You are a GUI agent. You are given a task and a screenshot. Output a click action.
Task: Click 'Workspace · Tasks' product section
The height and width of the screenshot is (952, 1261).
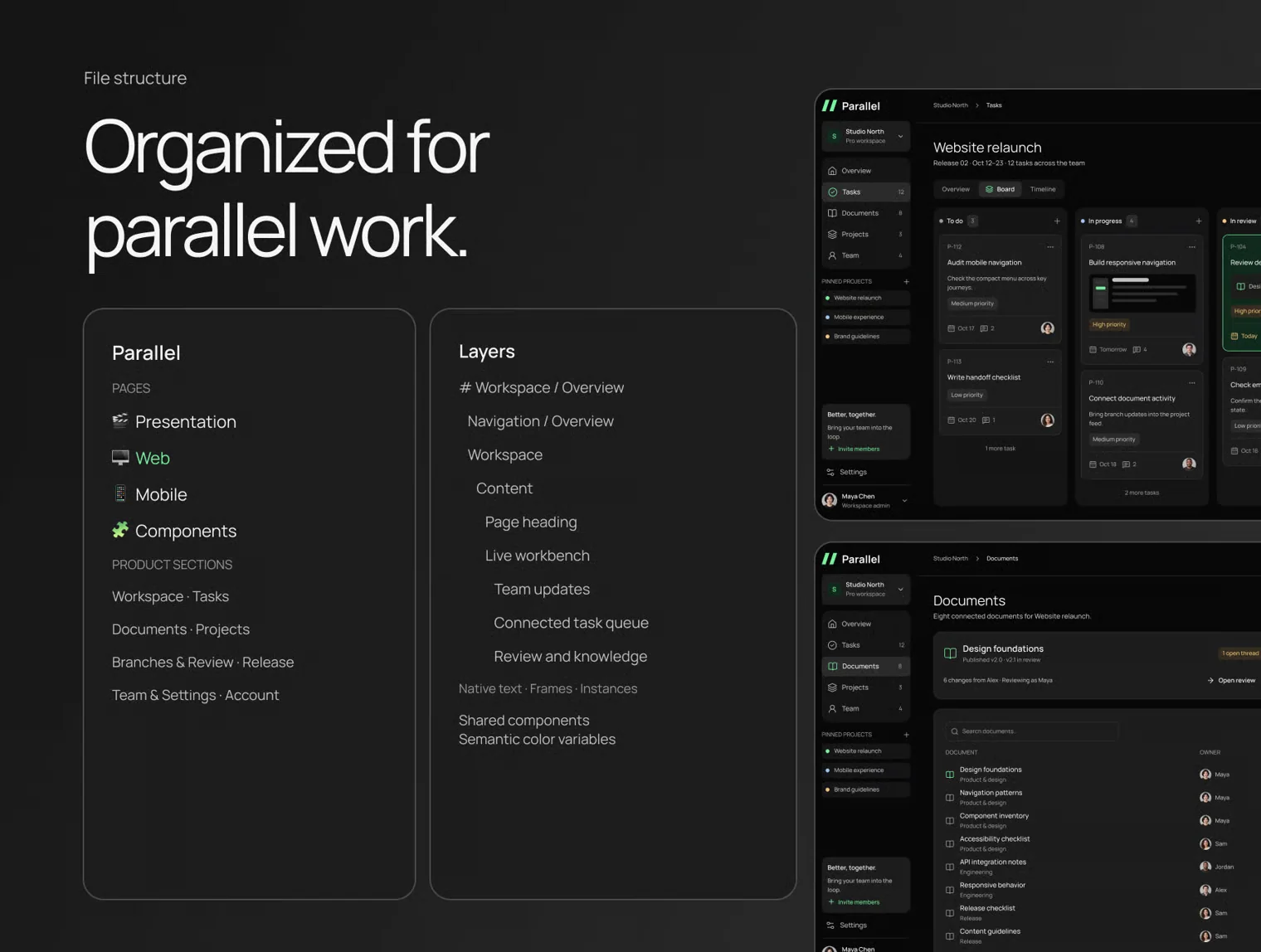click(x=170, y=596)
